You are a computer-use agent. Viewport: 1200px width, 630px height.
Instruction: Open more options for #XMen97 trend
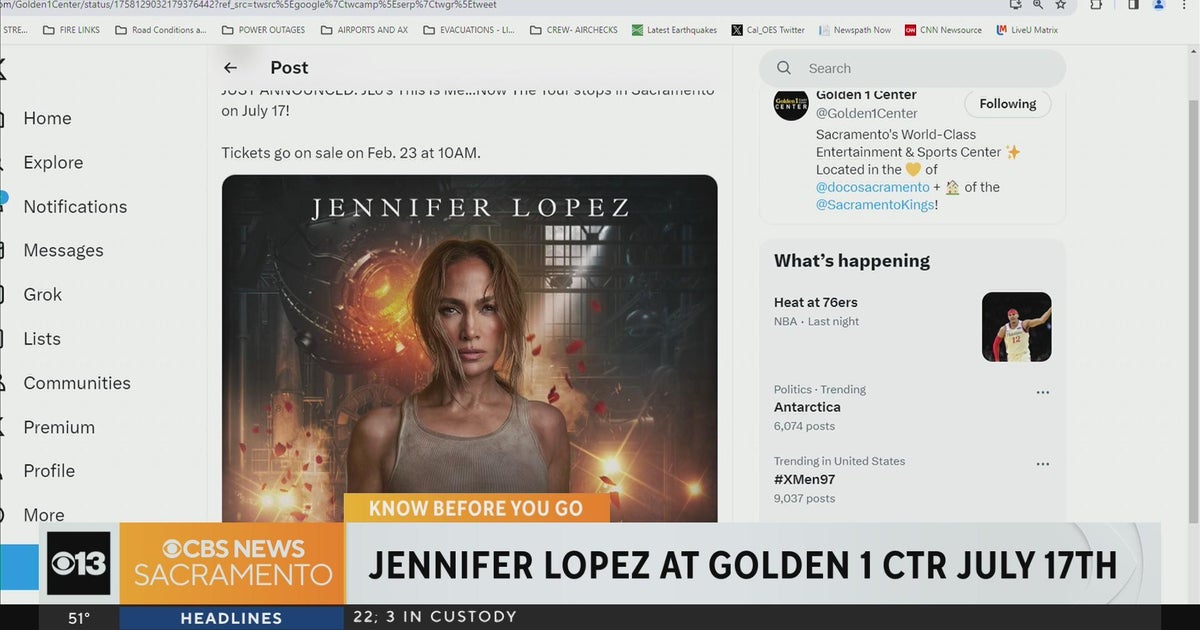coord(1043,465)
